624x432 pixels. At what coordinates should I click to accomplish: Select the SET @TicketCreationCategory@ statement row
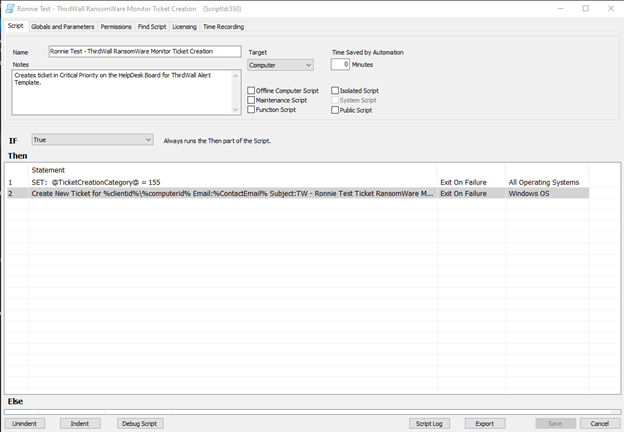coord(296,182)
